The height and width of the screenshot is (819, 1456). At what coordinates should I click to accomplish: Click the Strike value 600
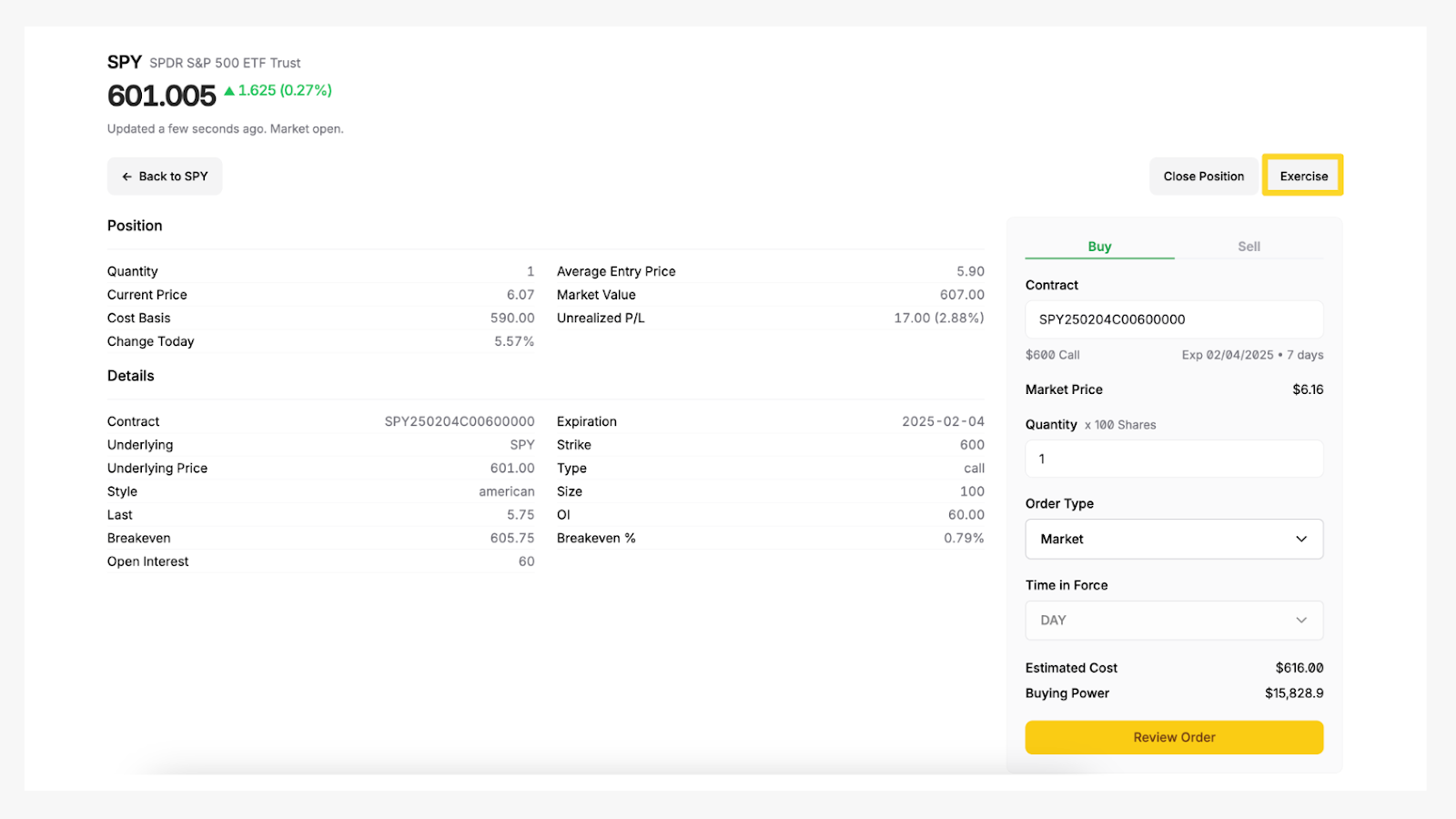tap(972, 445)
